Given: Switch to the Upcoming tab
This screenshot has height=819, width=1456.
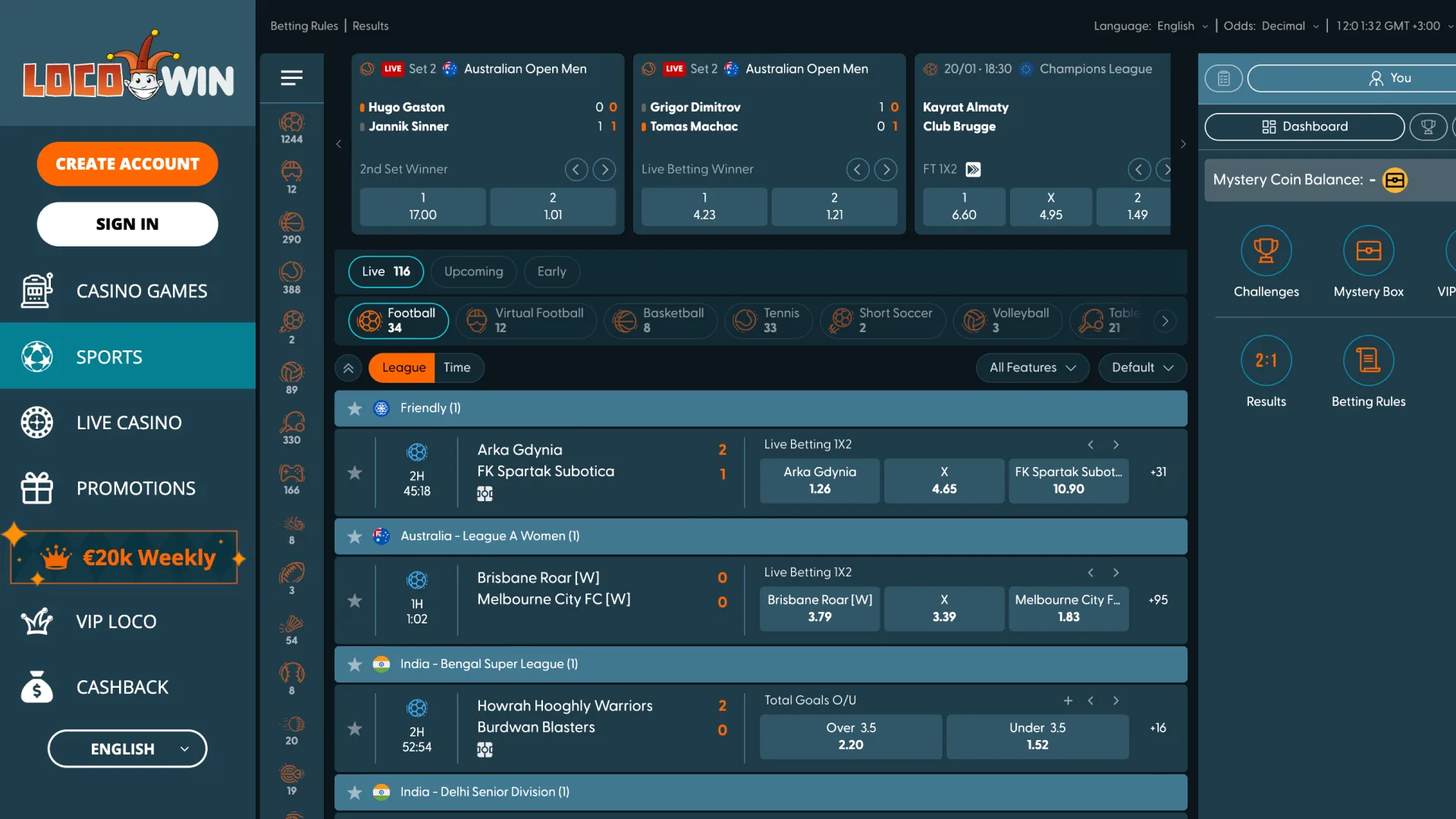Looking at the screenshot, I should (473, 271).
